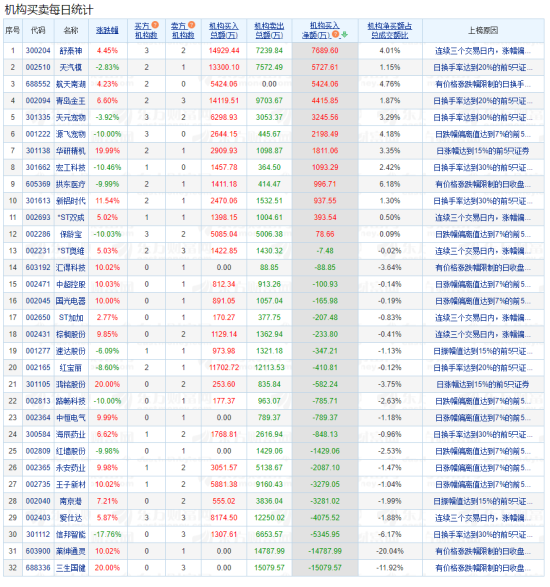
Task: Click the green descending sort arrow icon
Action: [344, 34]
